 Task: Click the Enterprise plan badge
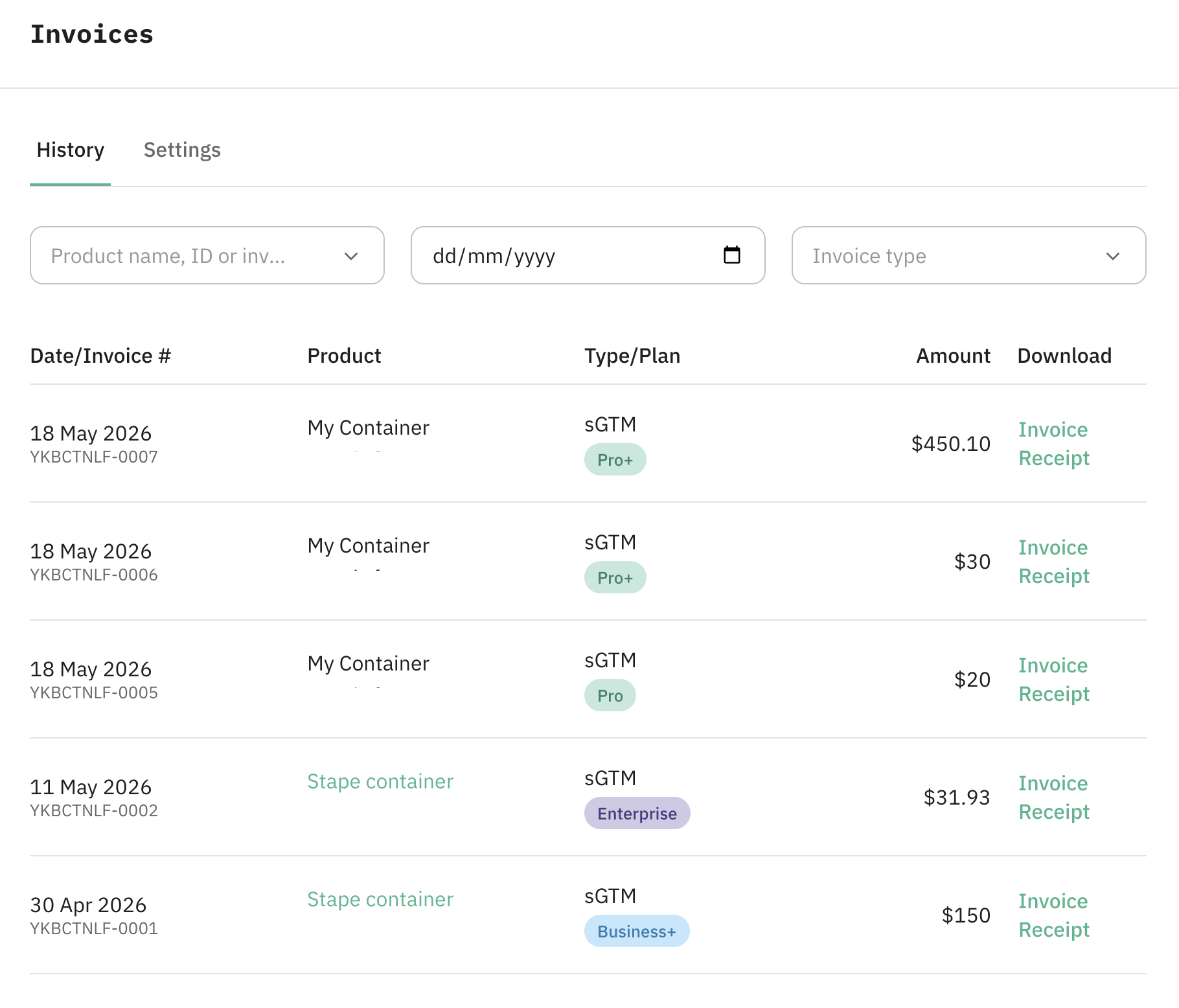[637, 813]
